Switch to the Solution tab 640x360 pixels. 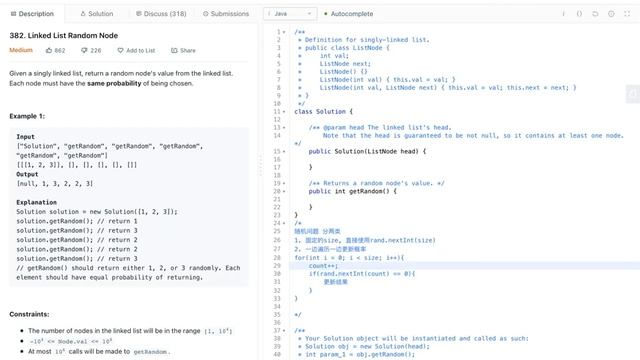(97, 14)
